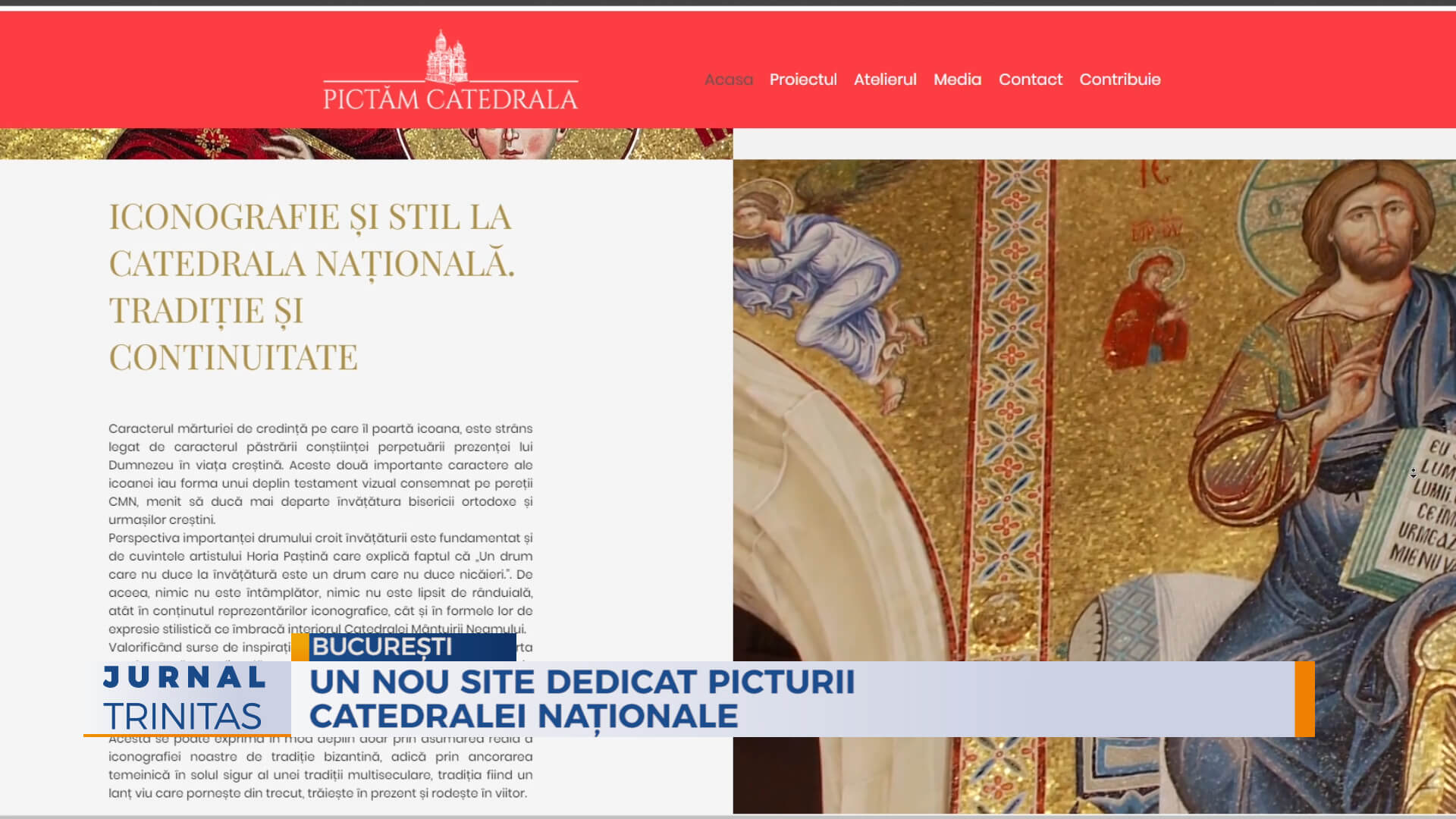Go to the Atelierul page

click(885, 80)
